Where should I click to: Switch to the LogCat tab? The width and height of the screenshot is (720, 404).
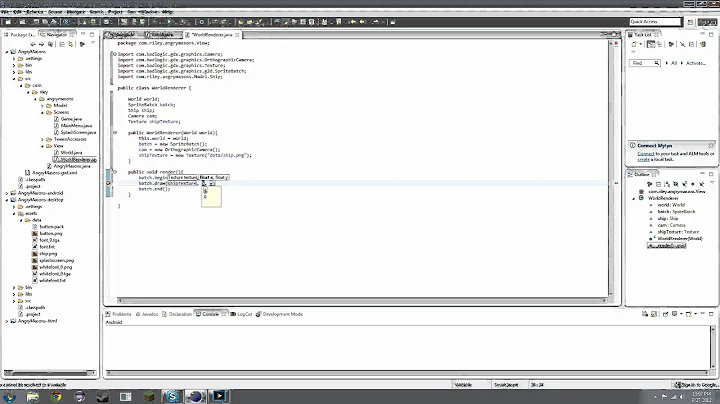(x=241, y=314)
